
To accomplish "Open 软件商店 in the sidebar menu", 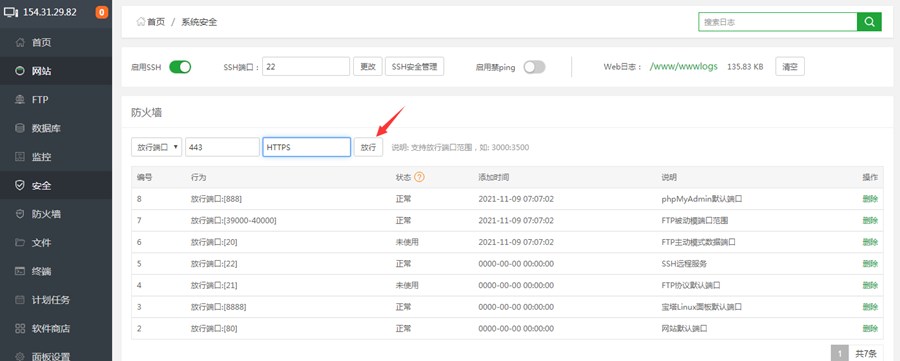I will click(x=51, y=328).
